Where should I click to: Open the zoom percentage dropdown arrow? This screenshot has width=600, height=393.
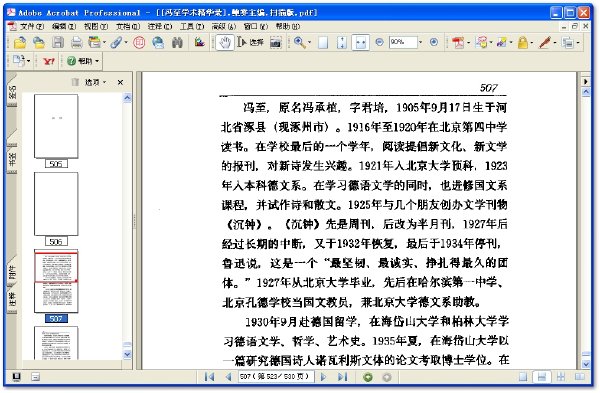[x=421, y=42]
